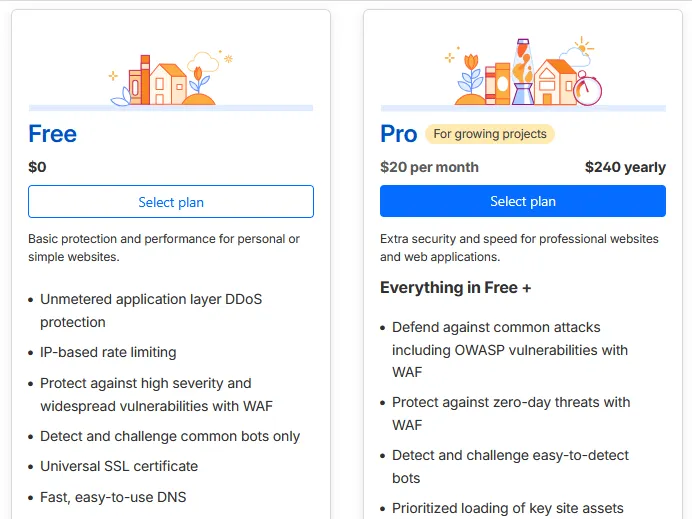Click the $240 yearly price
This screenshot has width=692, height=519.
coord(625,167)
